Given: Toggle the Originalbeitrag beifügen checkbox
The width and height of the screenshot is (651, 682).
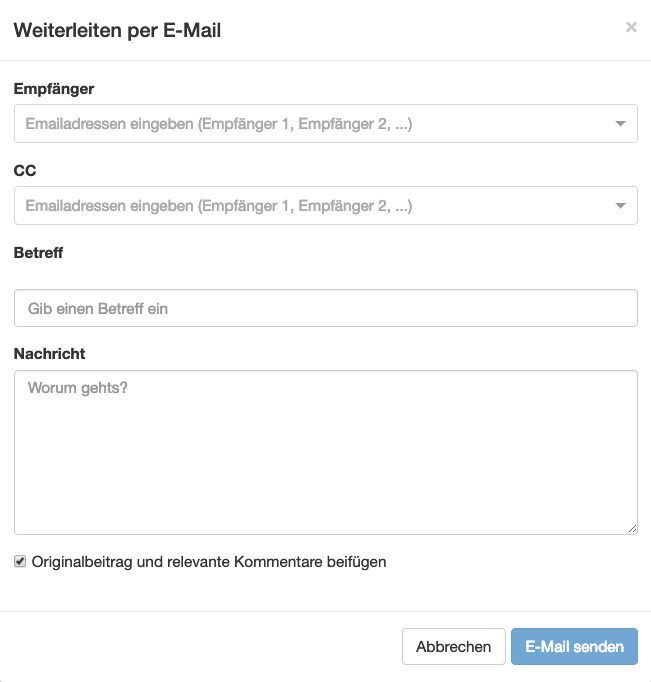Looking at the screenshot, I should (x=20, y=562).
